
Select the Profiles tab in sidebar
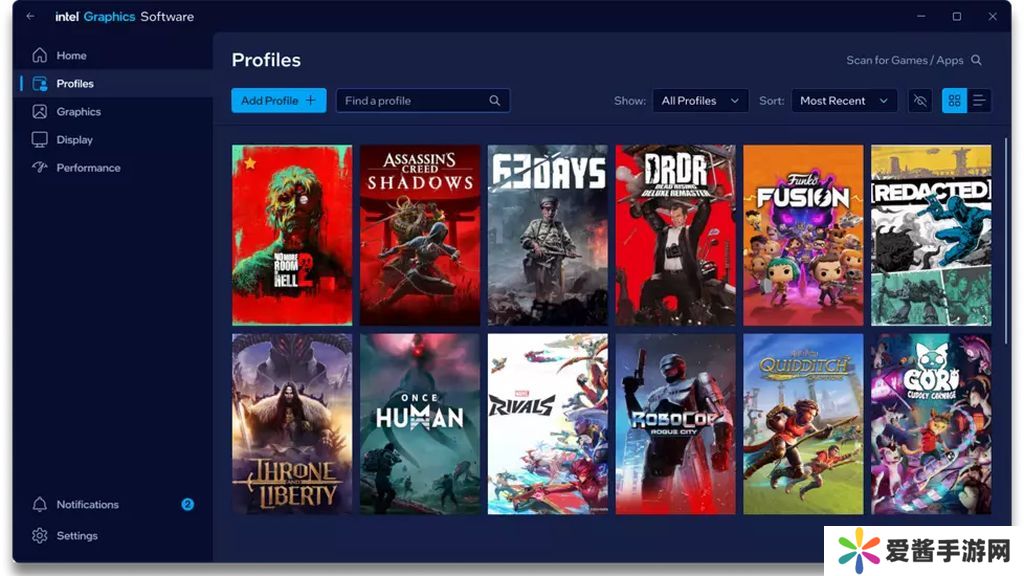[x=75, y=84]
